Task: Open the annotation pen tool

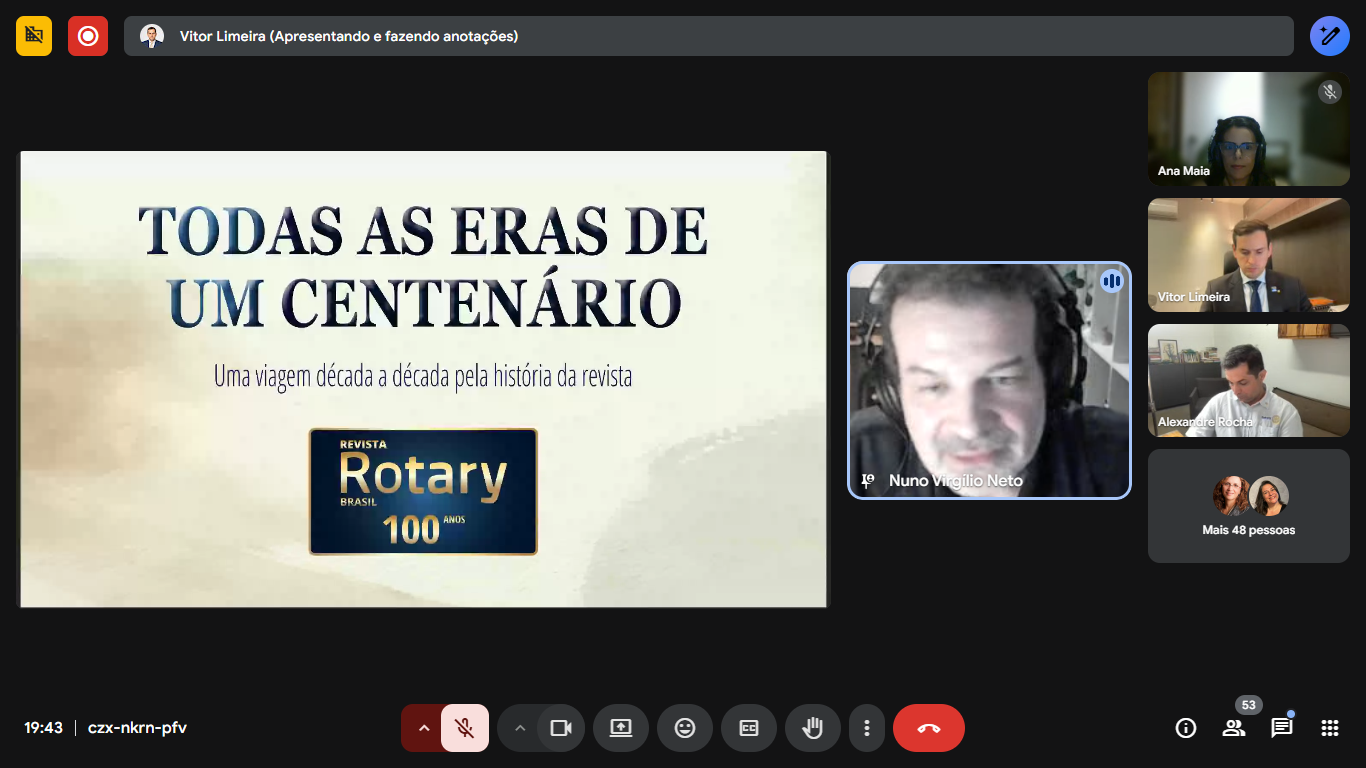Action: 1329,36
